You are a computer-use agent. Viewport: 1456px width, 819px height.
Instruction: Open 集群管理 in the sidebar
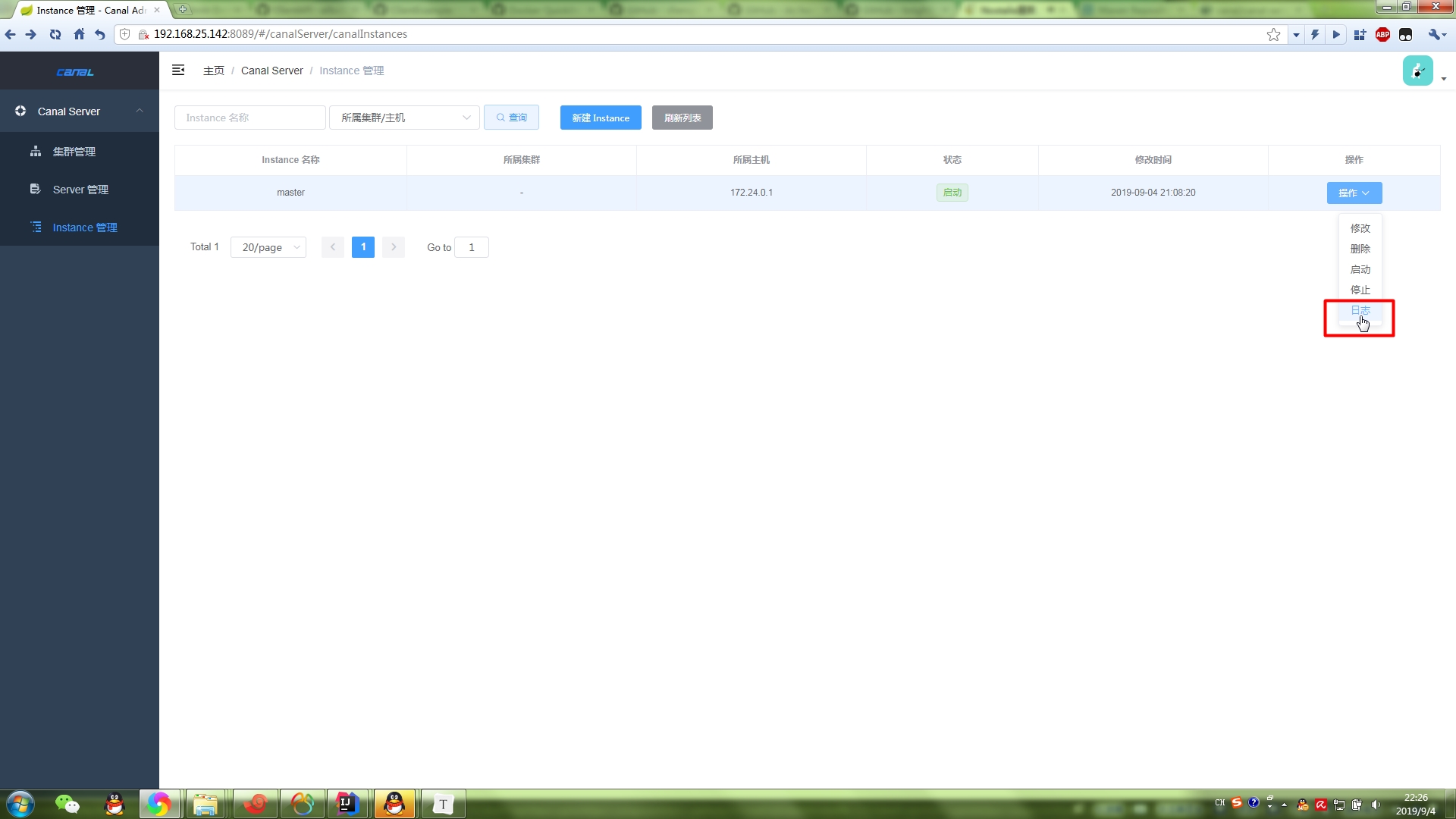[x=74, y=152]
